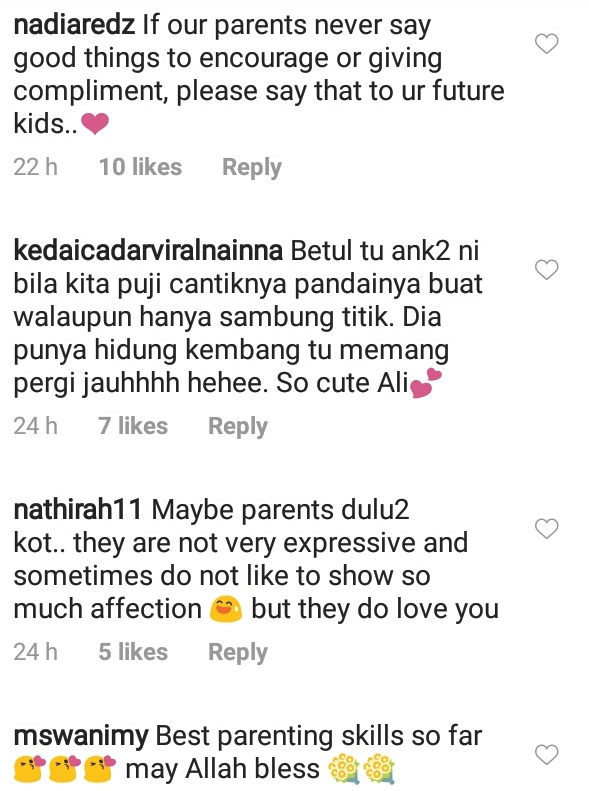Tap the 22 h timestamp

coord(36,167)
